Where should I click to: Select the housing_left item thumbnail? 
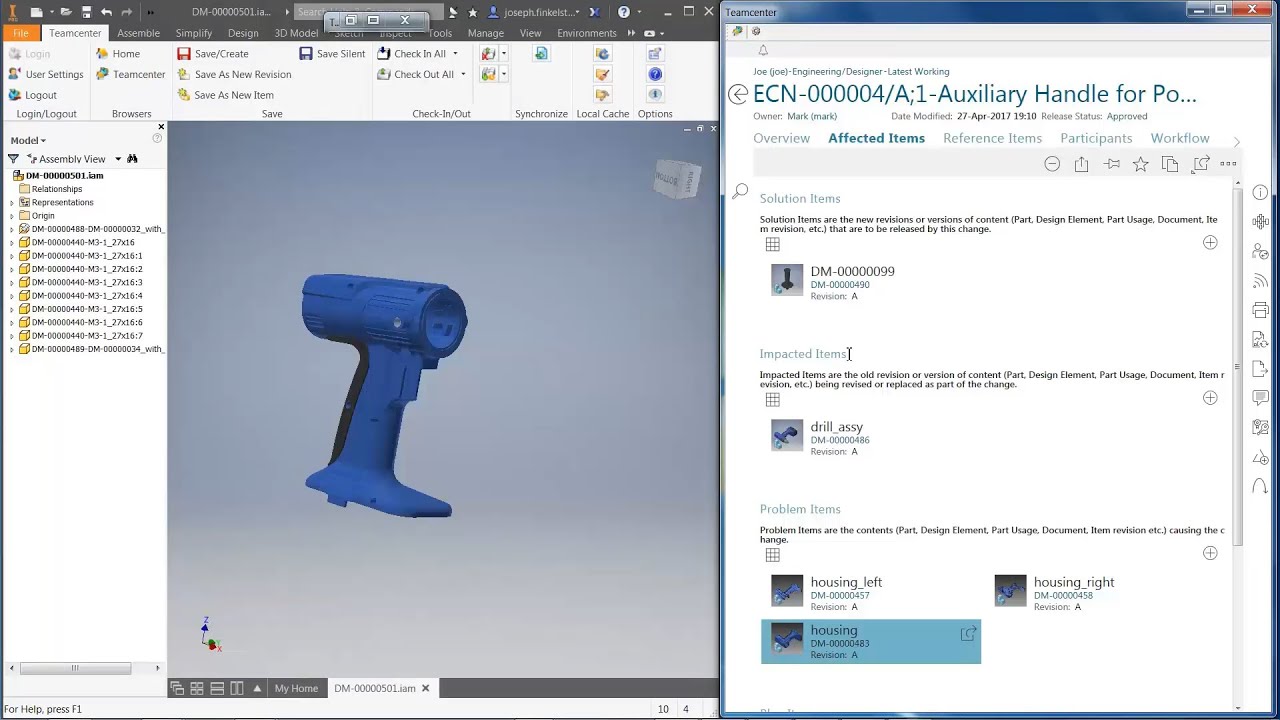tap(787, 590)
